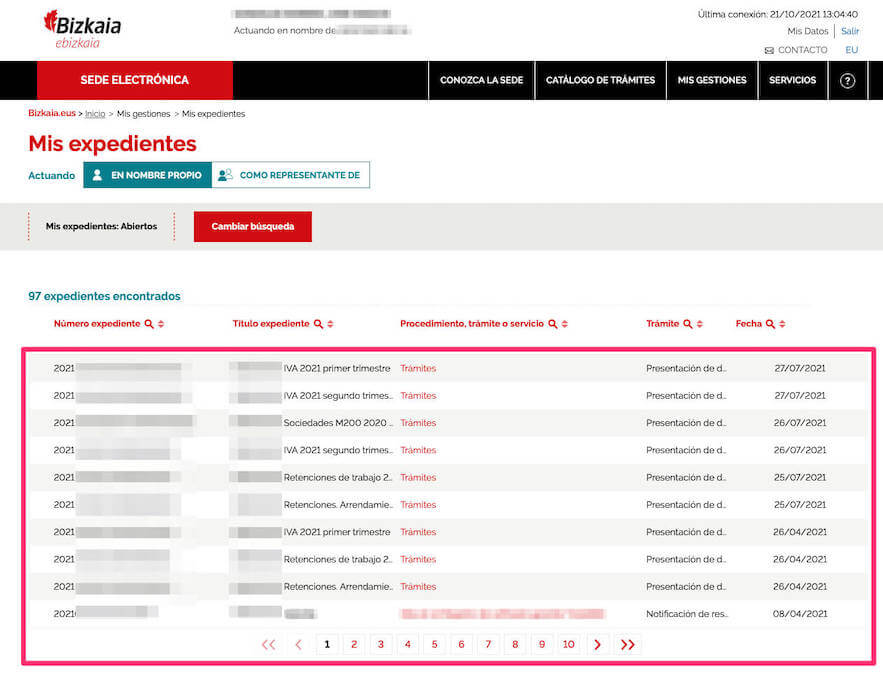The image size is (883, 673).
Task: Go to page 3
Action: click(381, 644)
